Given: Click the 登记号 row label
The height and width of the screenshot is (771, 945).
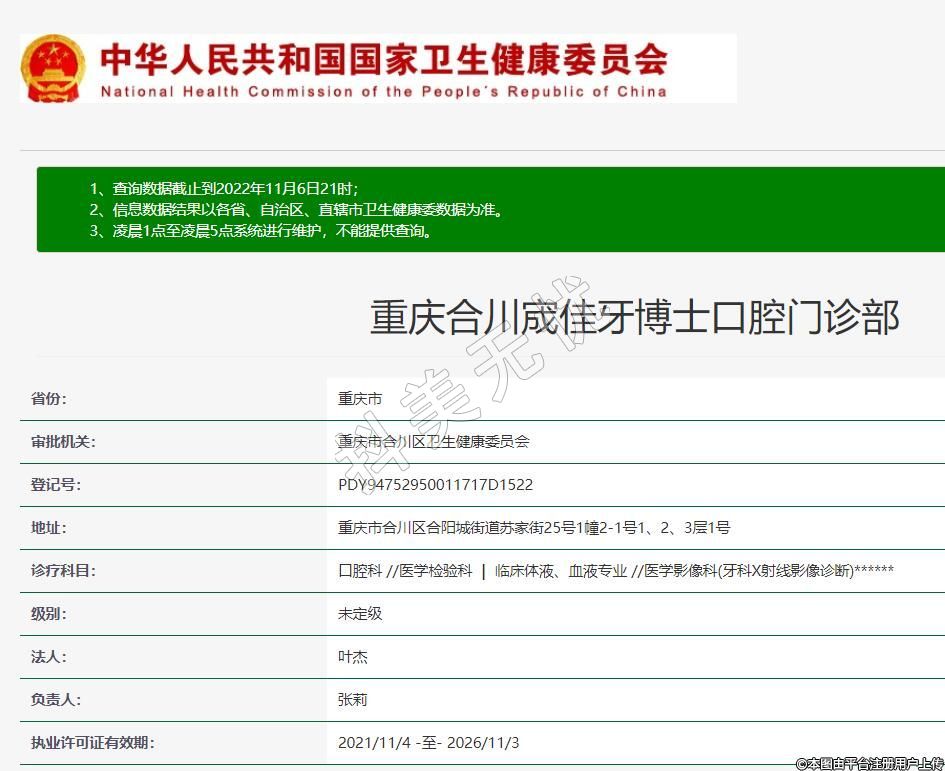Looking at the screenshot, I should pos(55,484).
